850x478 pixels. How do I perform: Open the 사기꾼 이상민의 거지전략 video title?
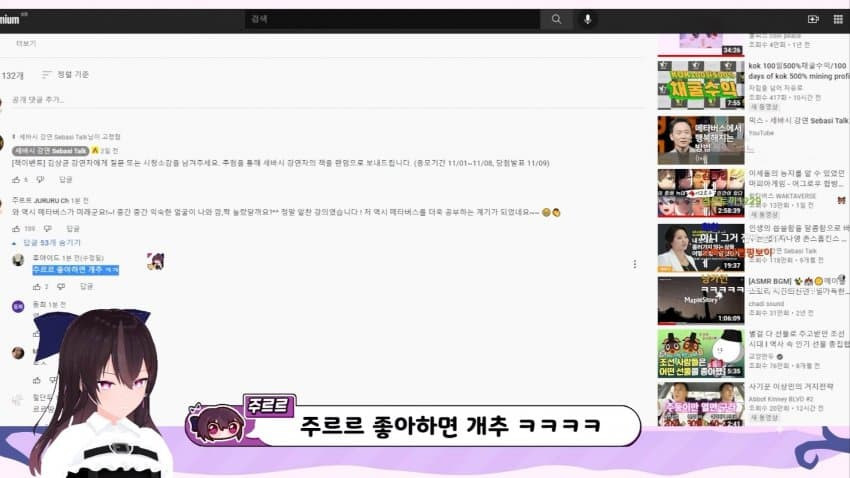click(x=791, y=386)
